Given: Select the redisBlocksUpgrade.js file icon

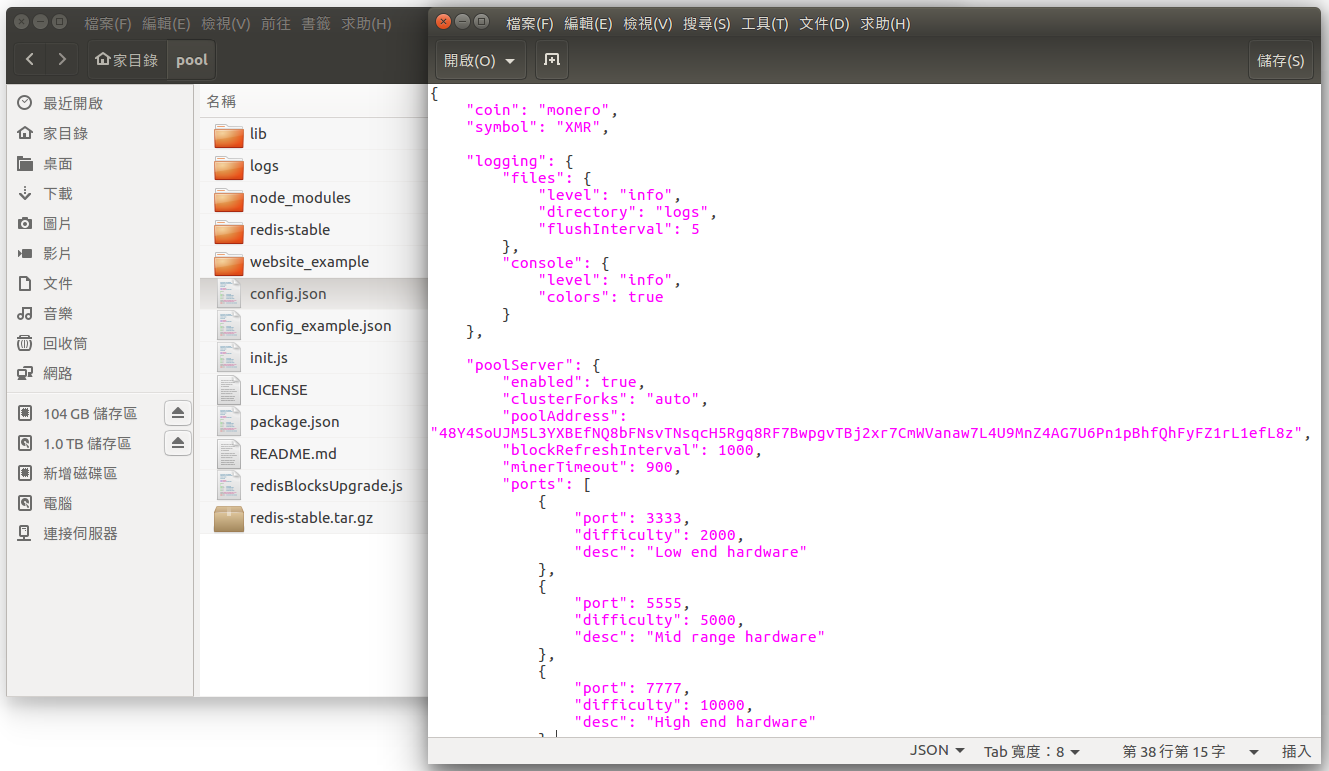Looking at the screenshot, I should 229,486.
